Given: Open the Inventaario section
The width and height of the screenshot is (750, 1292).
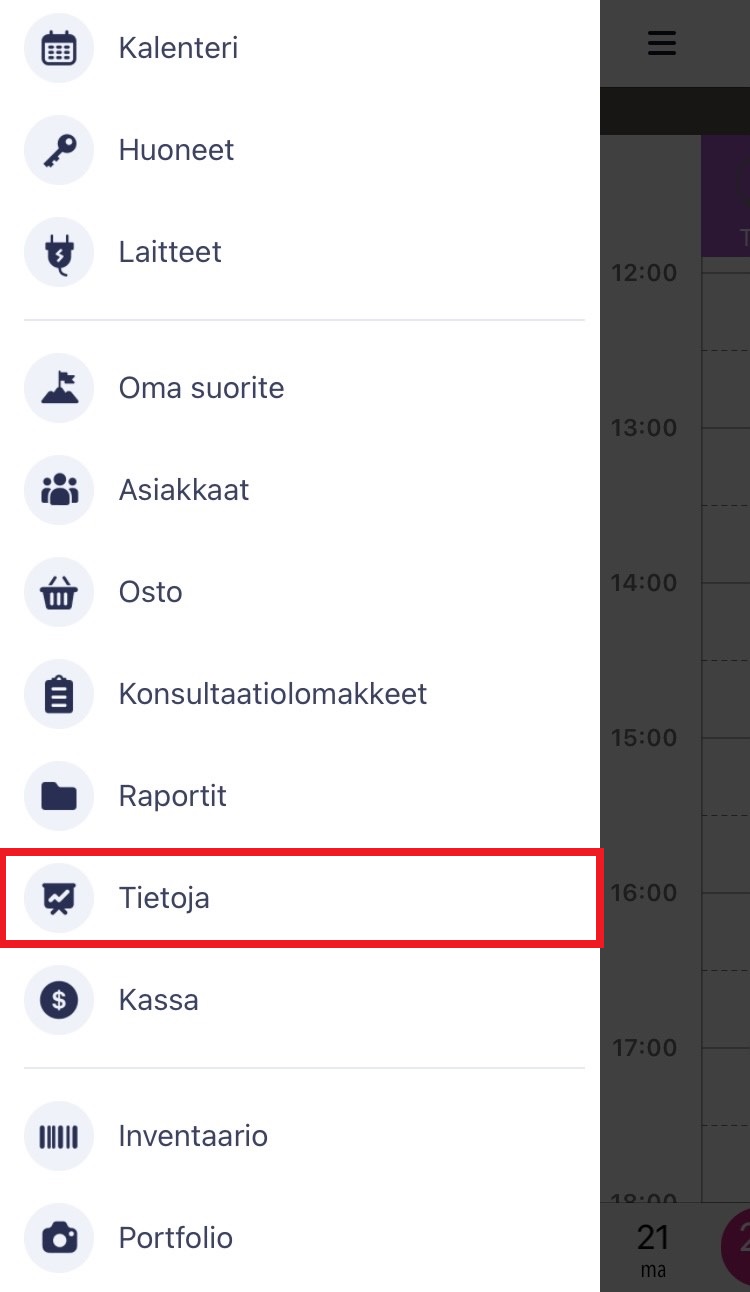Looking at the screenshot, I should 300,1136.
